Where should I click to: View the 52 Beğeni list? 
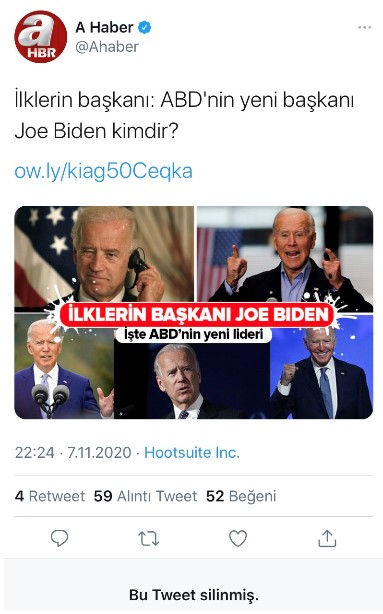click(x=241, y=496)
